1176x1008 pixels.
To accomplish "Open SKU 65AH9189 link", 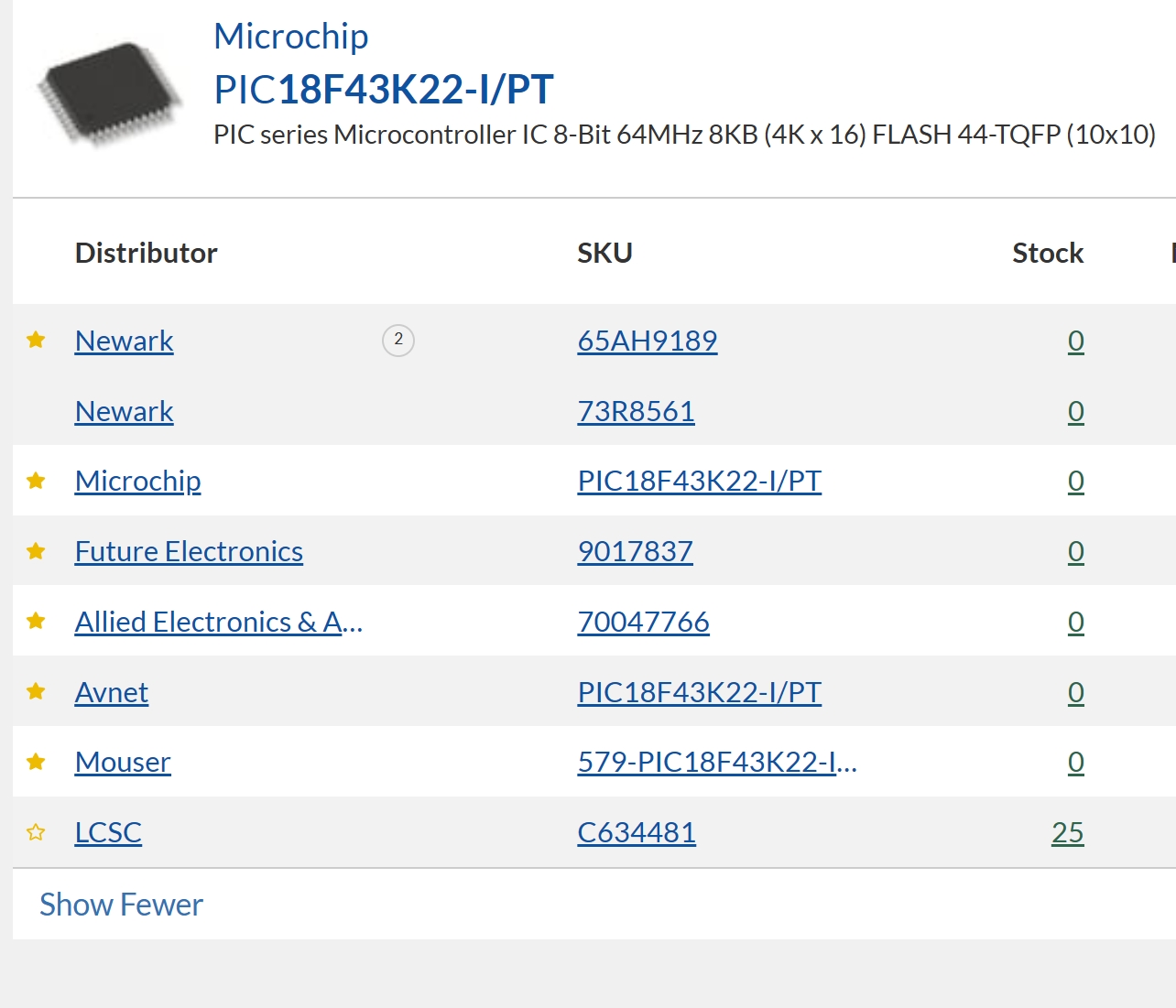I will 648,341.
